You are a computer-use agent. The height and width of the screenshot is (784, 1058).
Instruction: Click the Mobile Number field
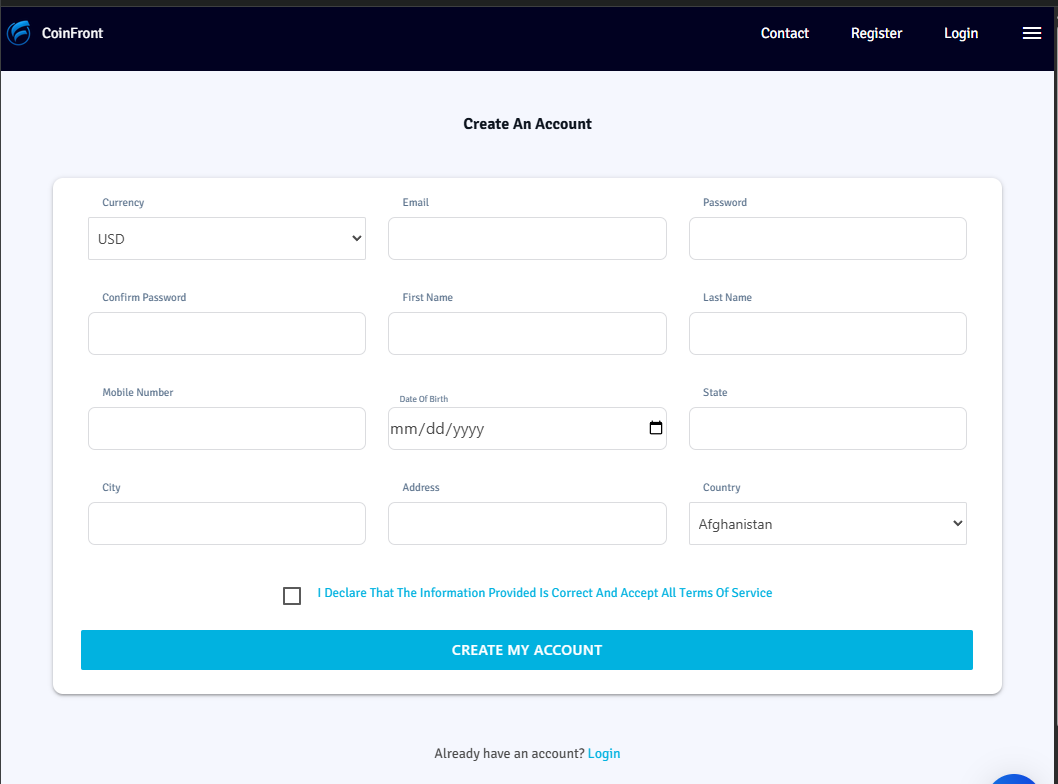click(x=226, y=428)
